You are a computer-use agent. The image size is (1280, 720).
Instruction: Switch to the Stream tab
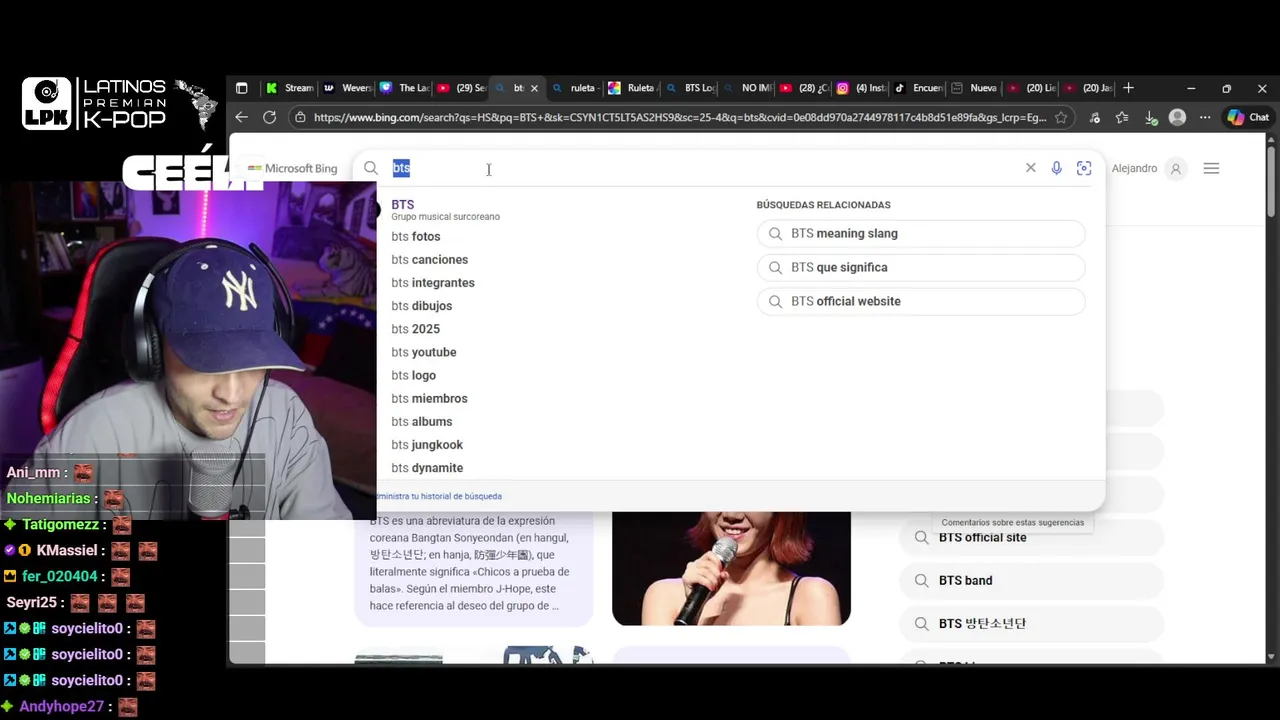(289, 88)
